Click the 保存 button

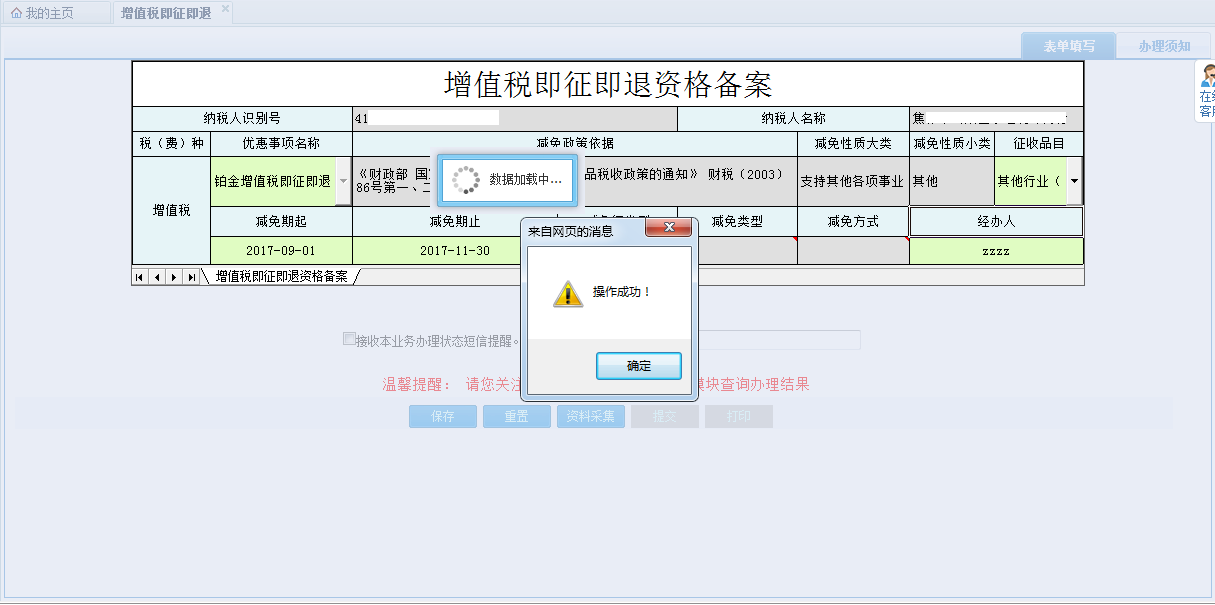tap(442, 416)
